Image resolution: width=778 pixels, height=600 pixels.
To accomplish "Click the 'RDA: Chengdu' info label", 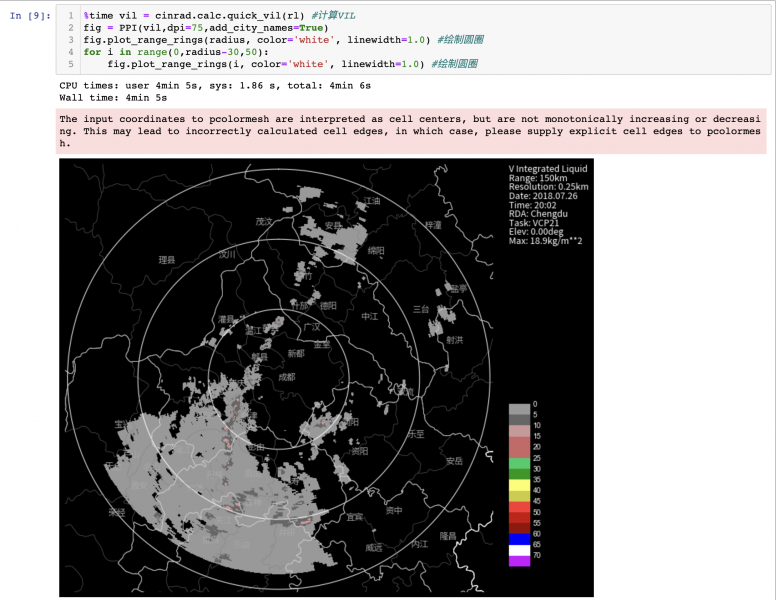I will pos(540,213).
